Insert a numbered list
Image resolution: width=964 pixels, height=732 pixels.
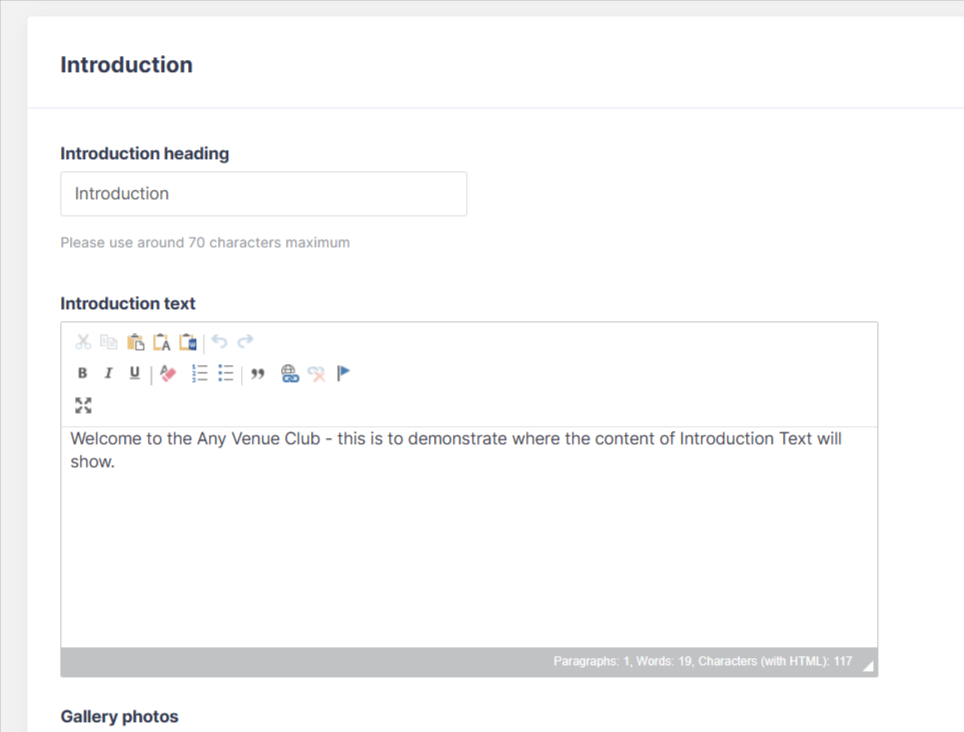[200, 374]
